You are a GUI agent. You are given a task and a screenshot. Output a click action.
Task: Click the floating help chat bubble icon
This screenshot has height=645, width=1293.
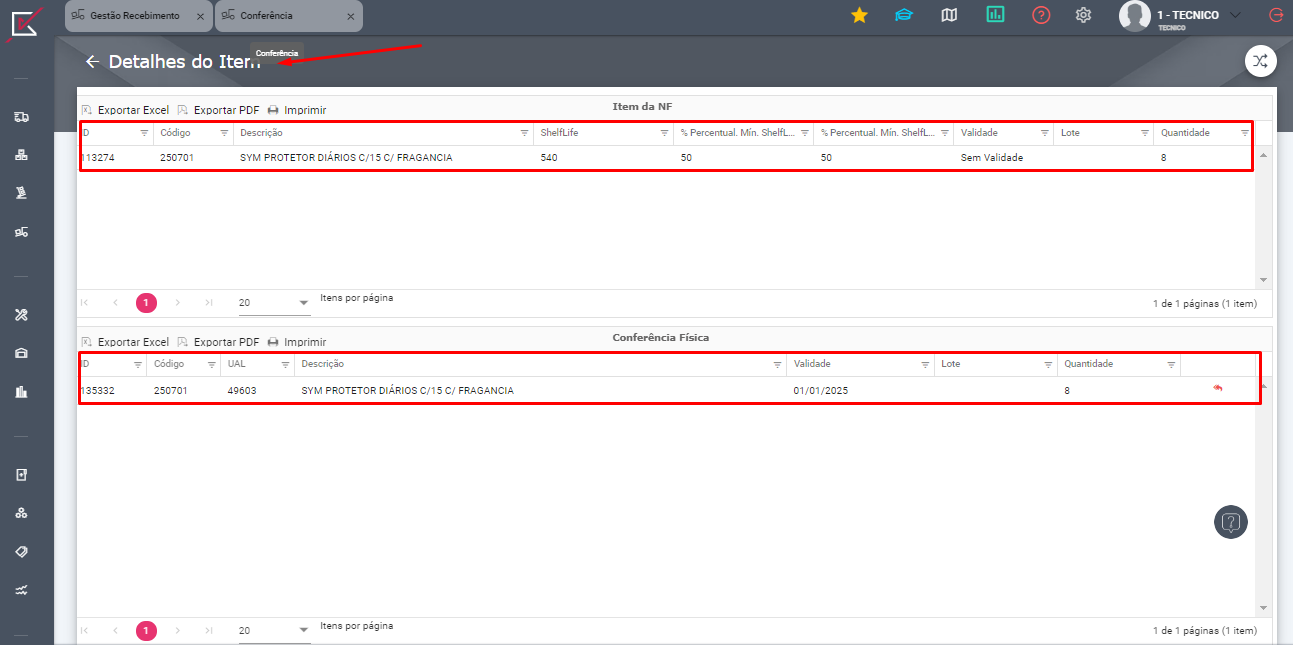tap(1231, 522)
